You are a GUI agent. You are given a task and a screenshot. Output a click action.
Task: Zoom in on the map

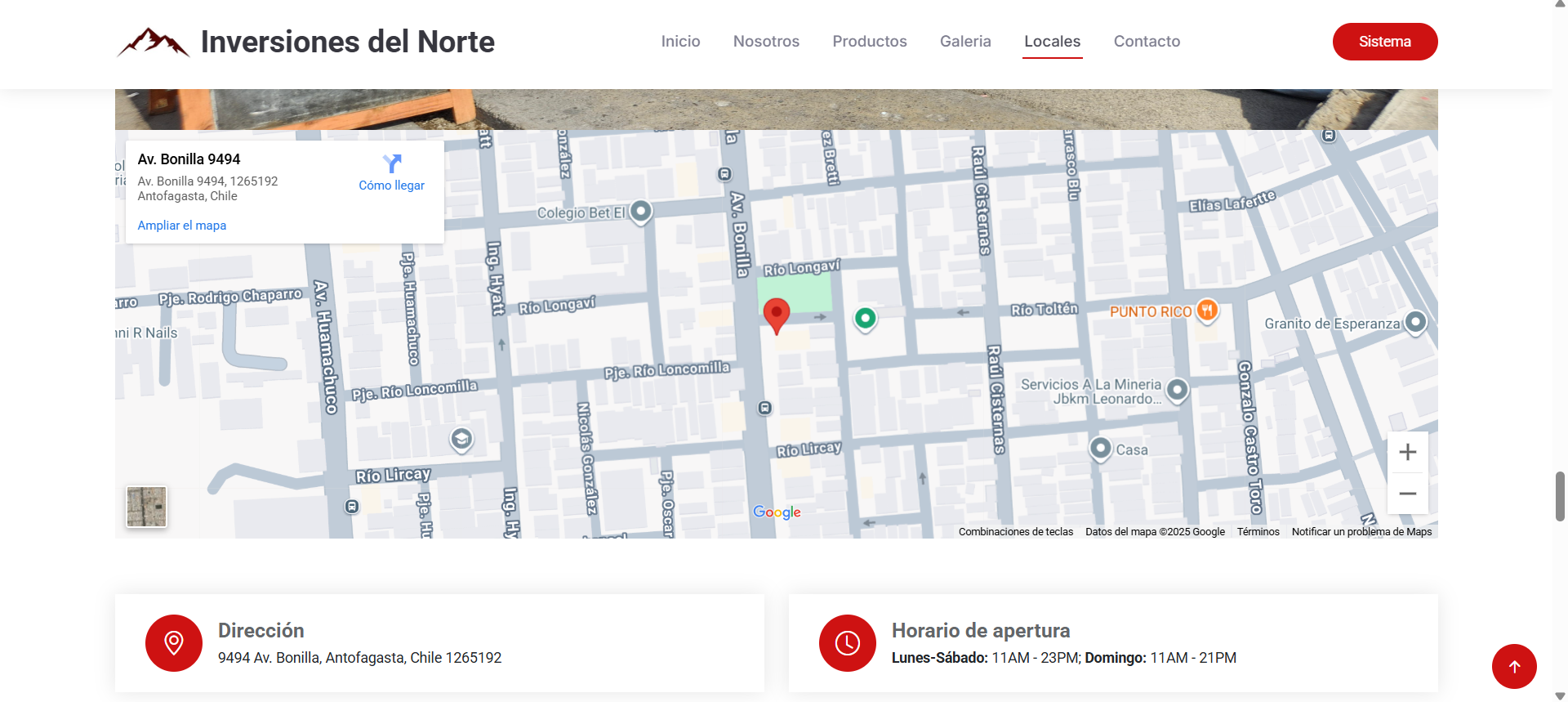(1407, 452)
